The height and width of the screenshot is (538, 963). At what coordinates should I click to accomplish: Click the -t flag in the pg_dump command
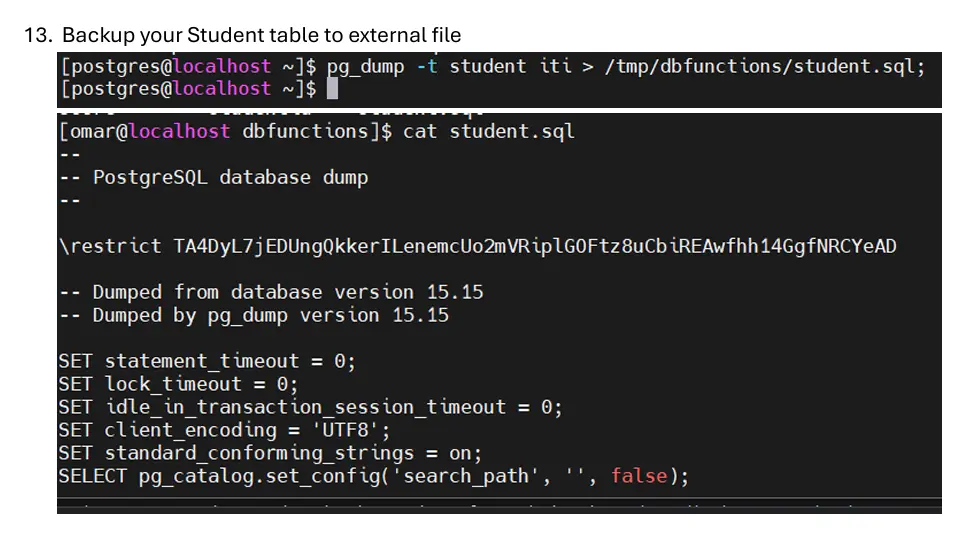[427, 66]
